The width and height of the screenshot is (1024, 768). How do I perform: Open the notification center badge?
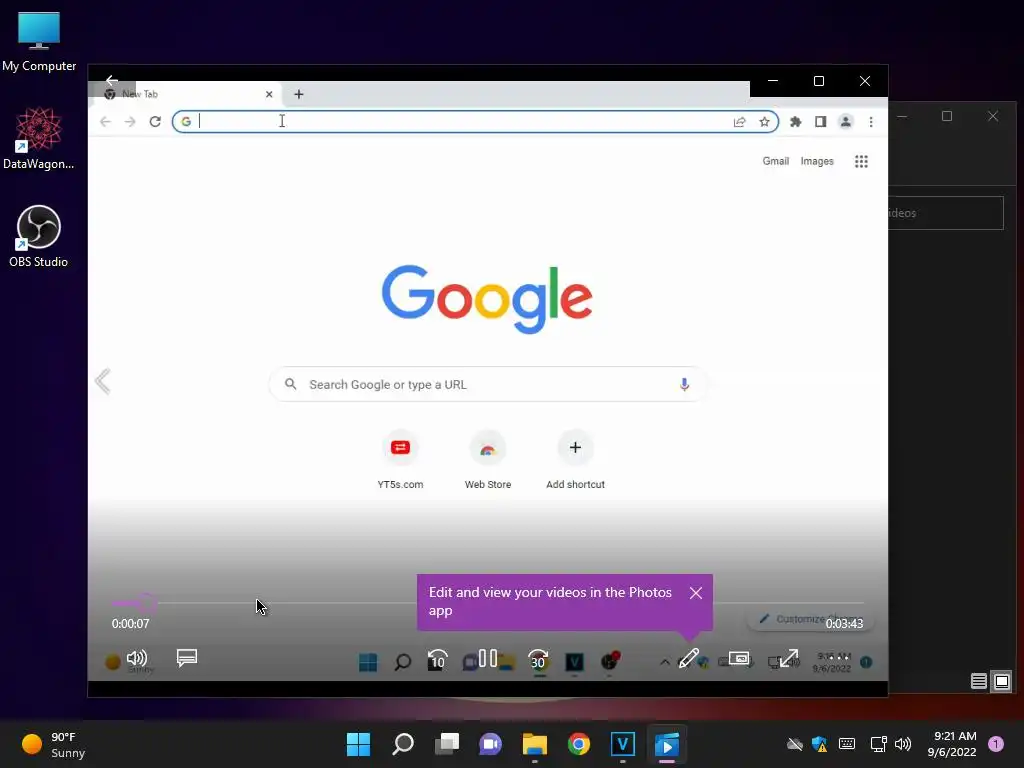click(x=996, y=744)
